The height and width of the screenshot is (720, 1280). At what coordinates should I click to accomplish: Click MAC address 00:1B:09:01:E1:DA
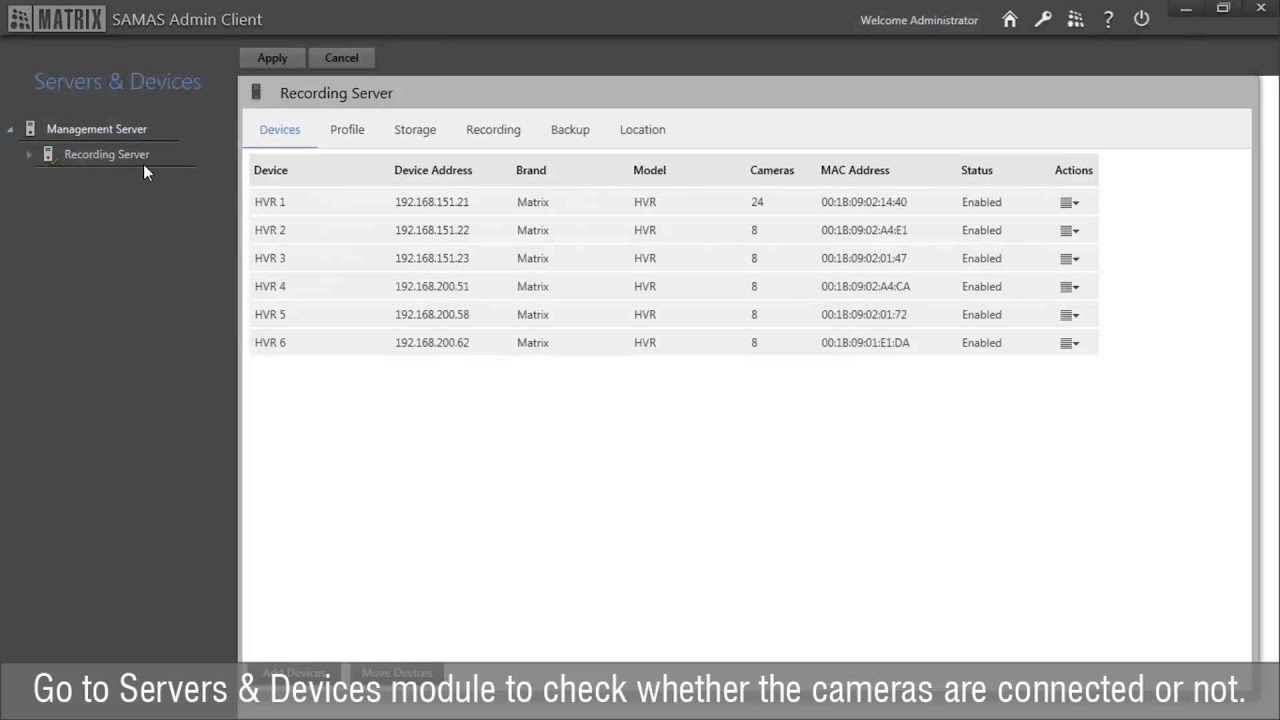[x=866, y=342]
